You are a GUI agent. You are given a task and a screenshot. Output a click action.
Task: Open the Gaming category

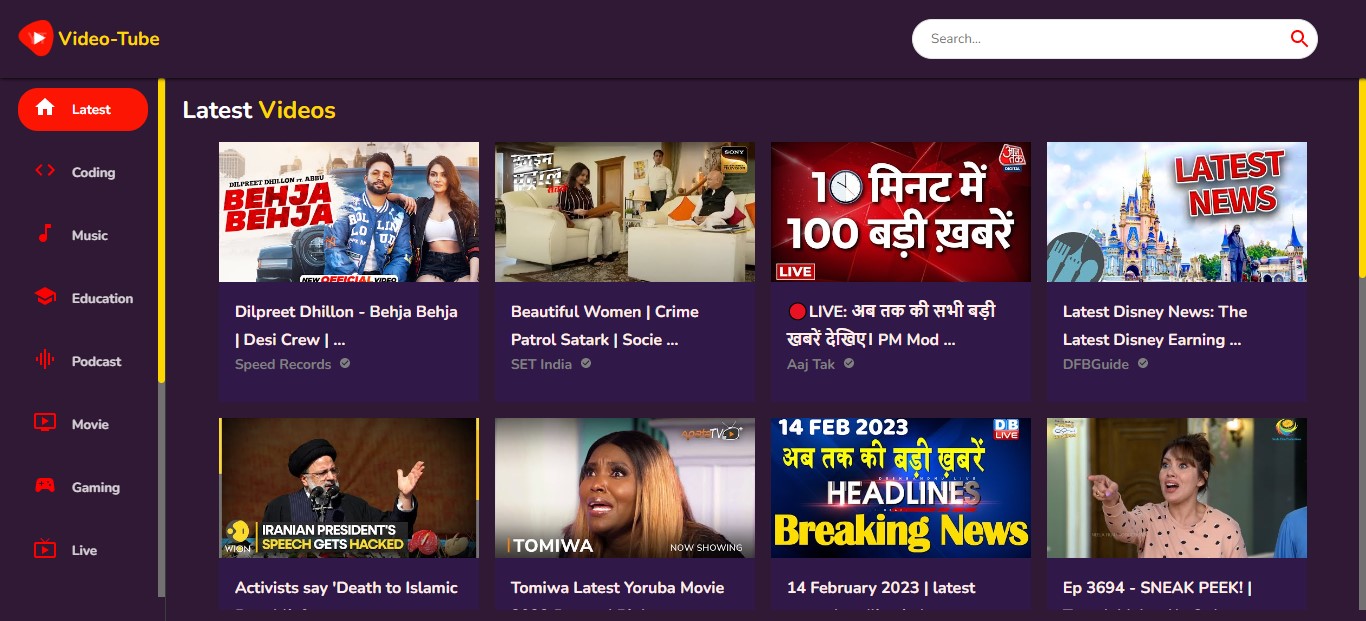coord(83,487)
